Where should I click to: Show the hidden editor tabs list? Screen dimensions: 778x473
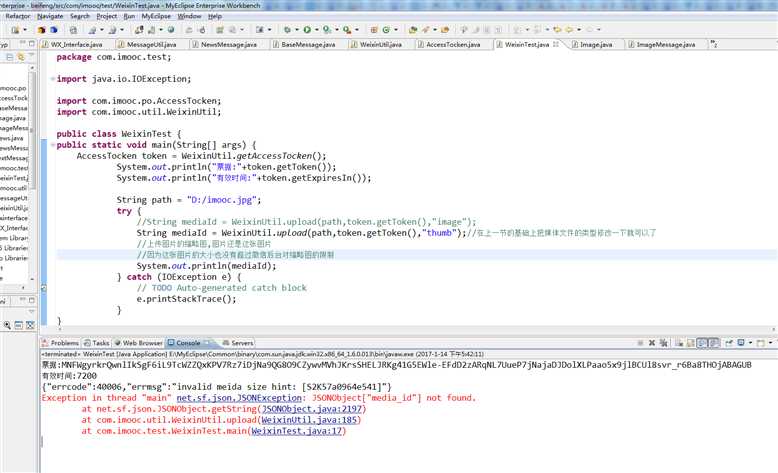713,44
